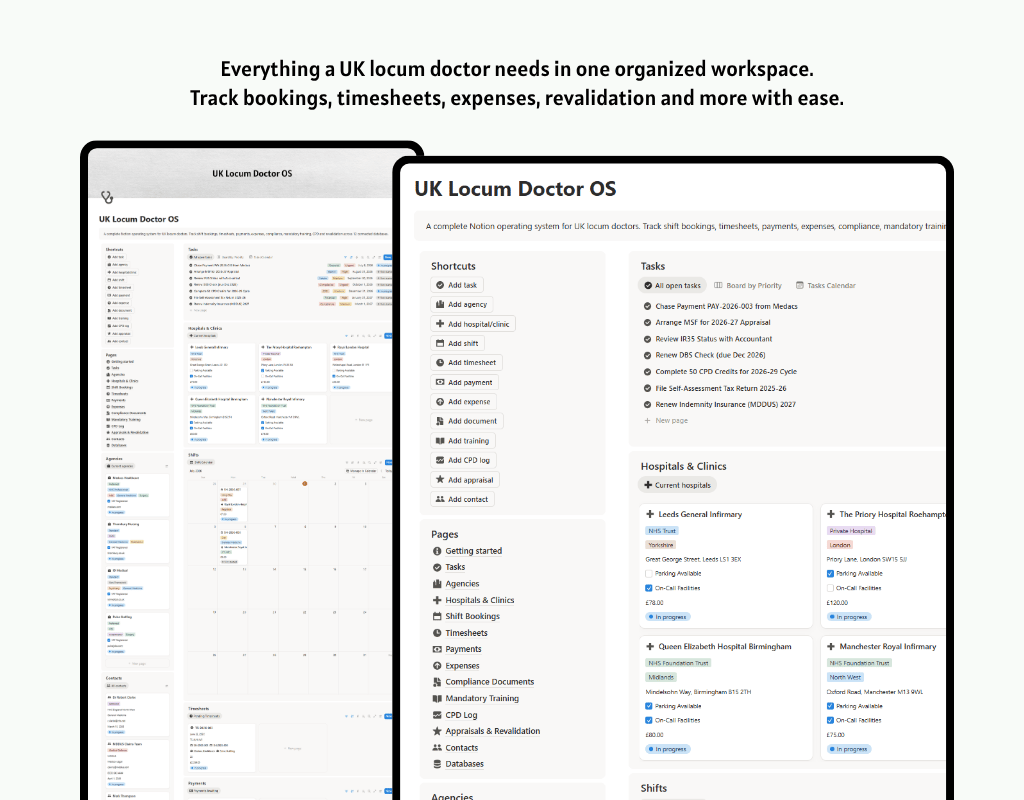
Task: Click the Contacts page icon
Action: 437,748
